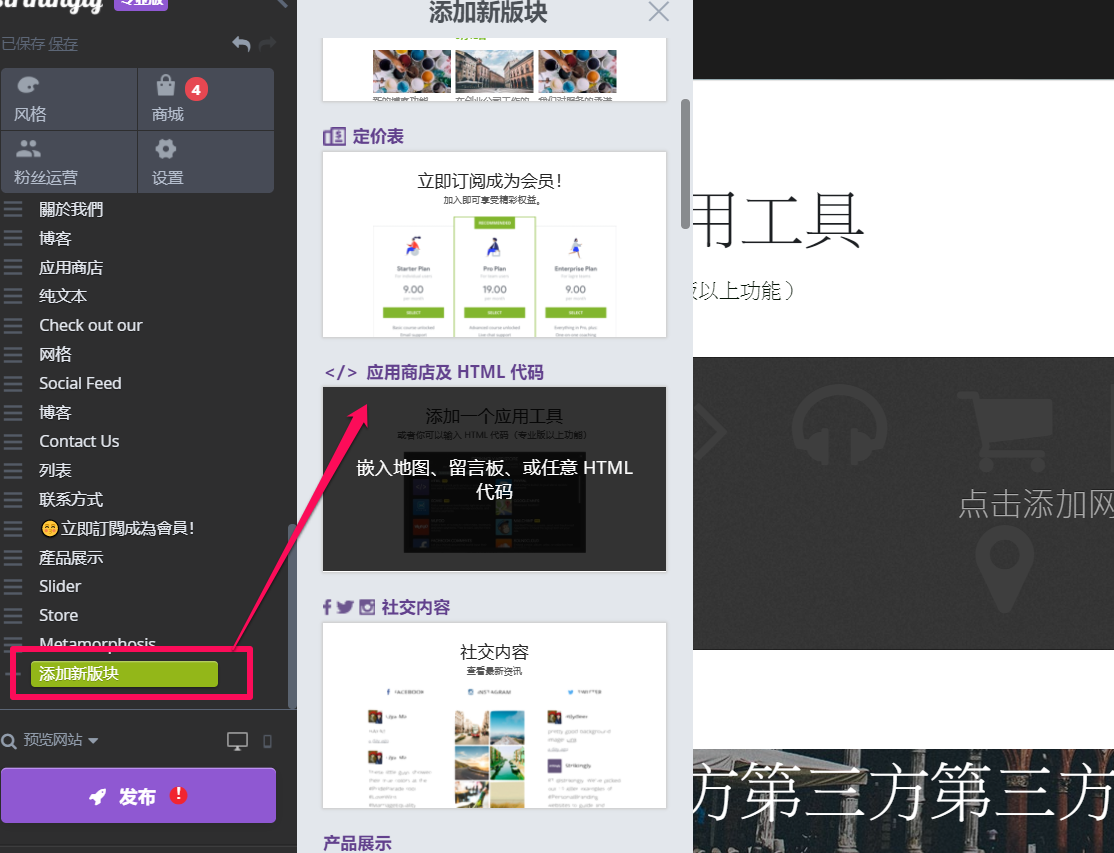1114x853 pixels.
Task: Select the 關於我們 section
Action: click(x=71, y=209)
